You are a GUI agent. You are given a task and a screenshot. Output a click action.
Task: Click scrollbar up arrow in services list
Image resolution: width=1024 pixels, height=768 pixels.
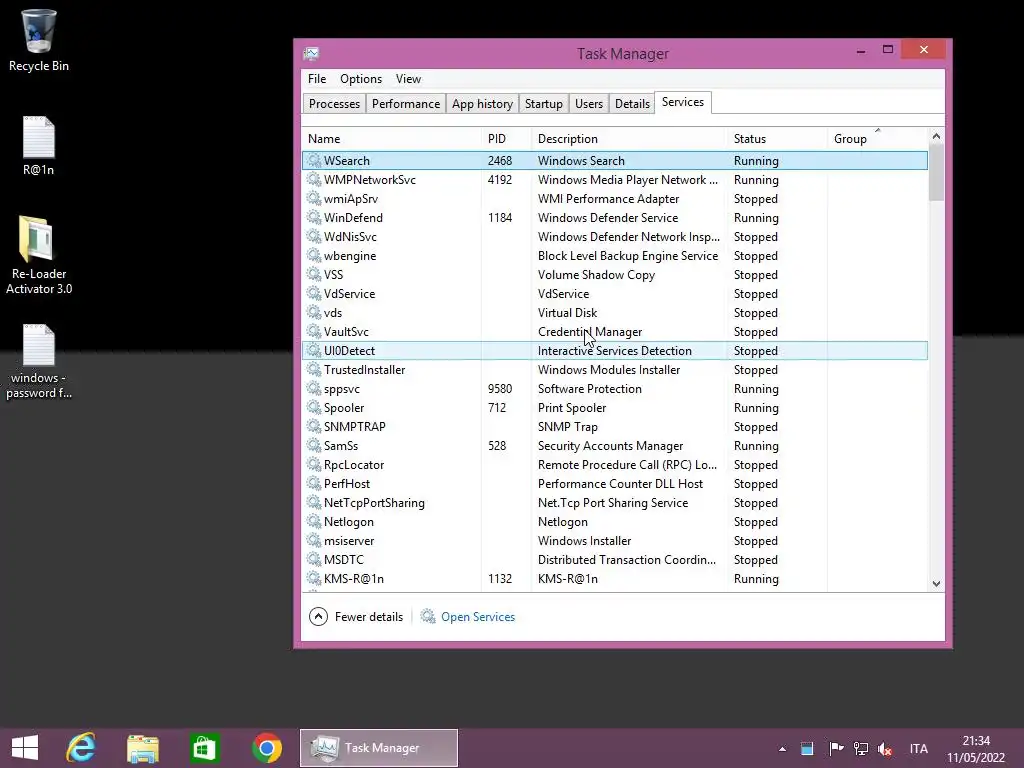coord(936,136)
